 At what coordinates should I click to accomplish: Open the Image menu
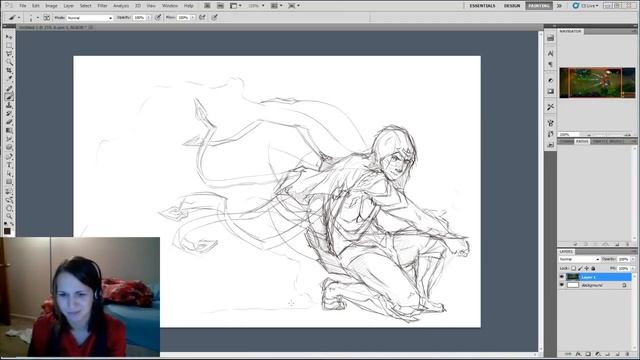pos(51,6)
